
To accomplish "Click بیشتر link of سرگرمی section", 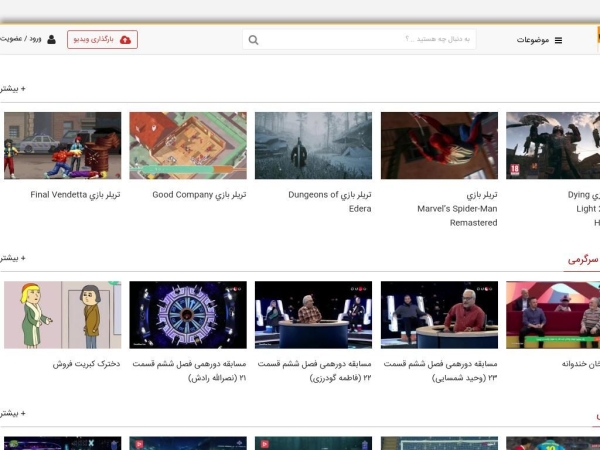I will pos(13,258).
